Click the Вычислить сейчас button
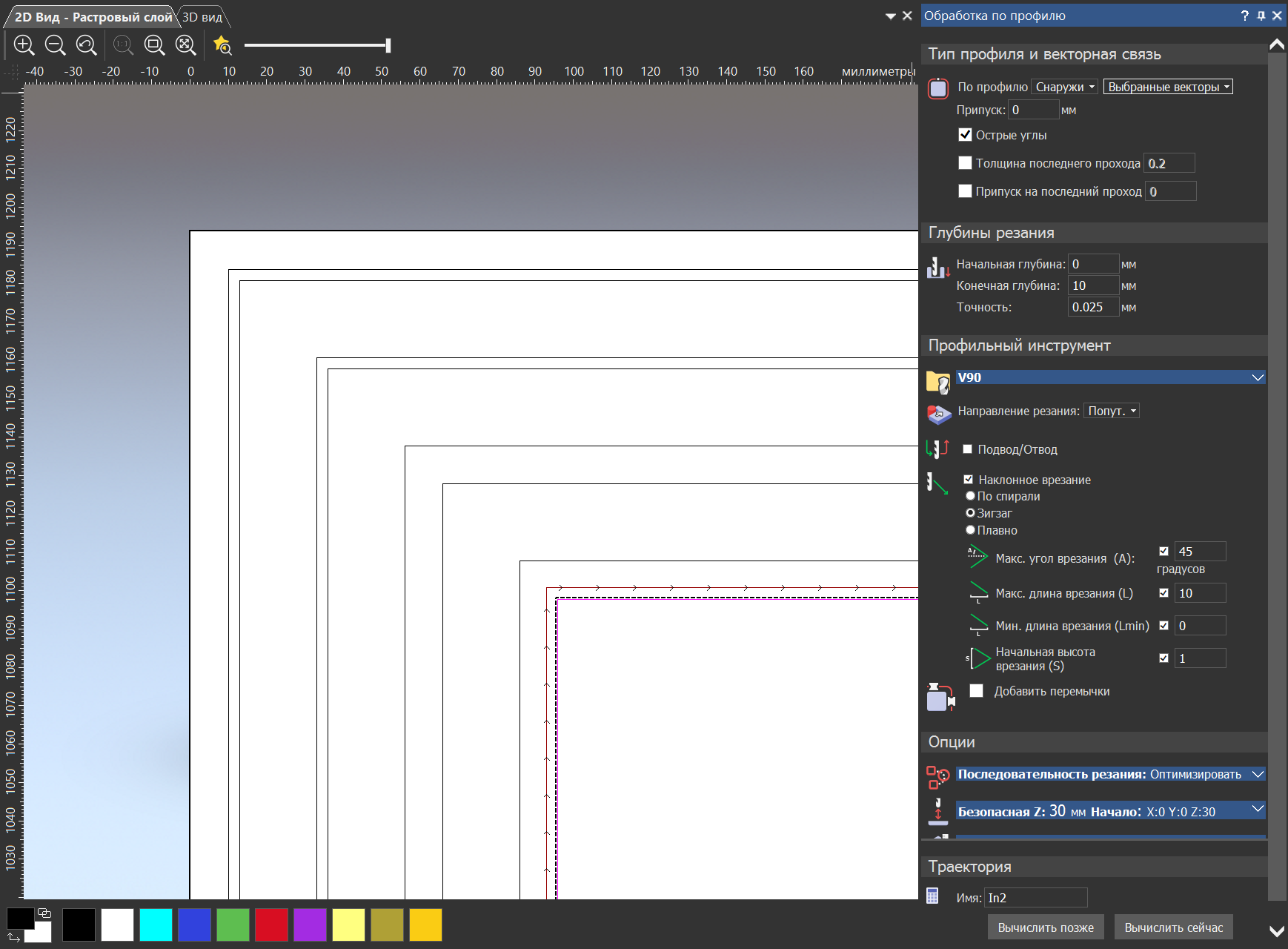The height and width of the screenshot is (949, 1288). [x=1173, y=927]
